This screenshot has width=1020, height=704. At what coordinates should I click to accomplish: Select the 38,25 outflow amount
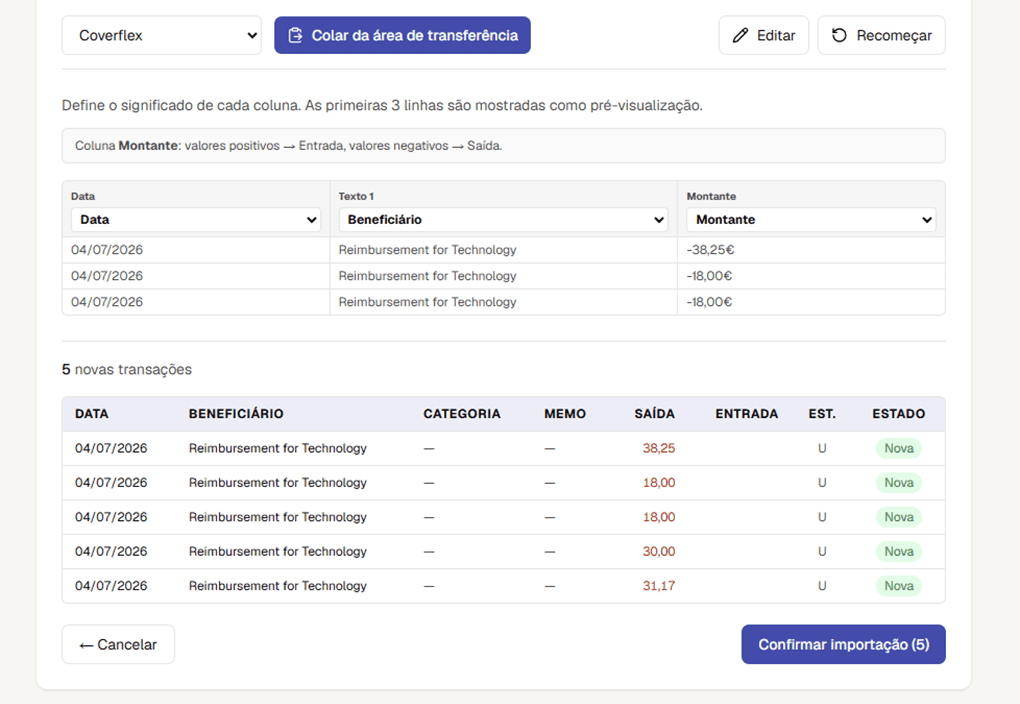tap(659, 448)
